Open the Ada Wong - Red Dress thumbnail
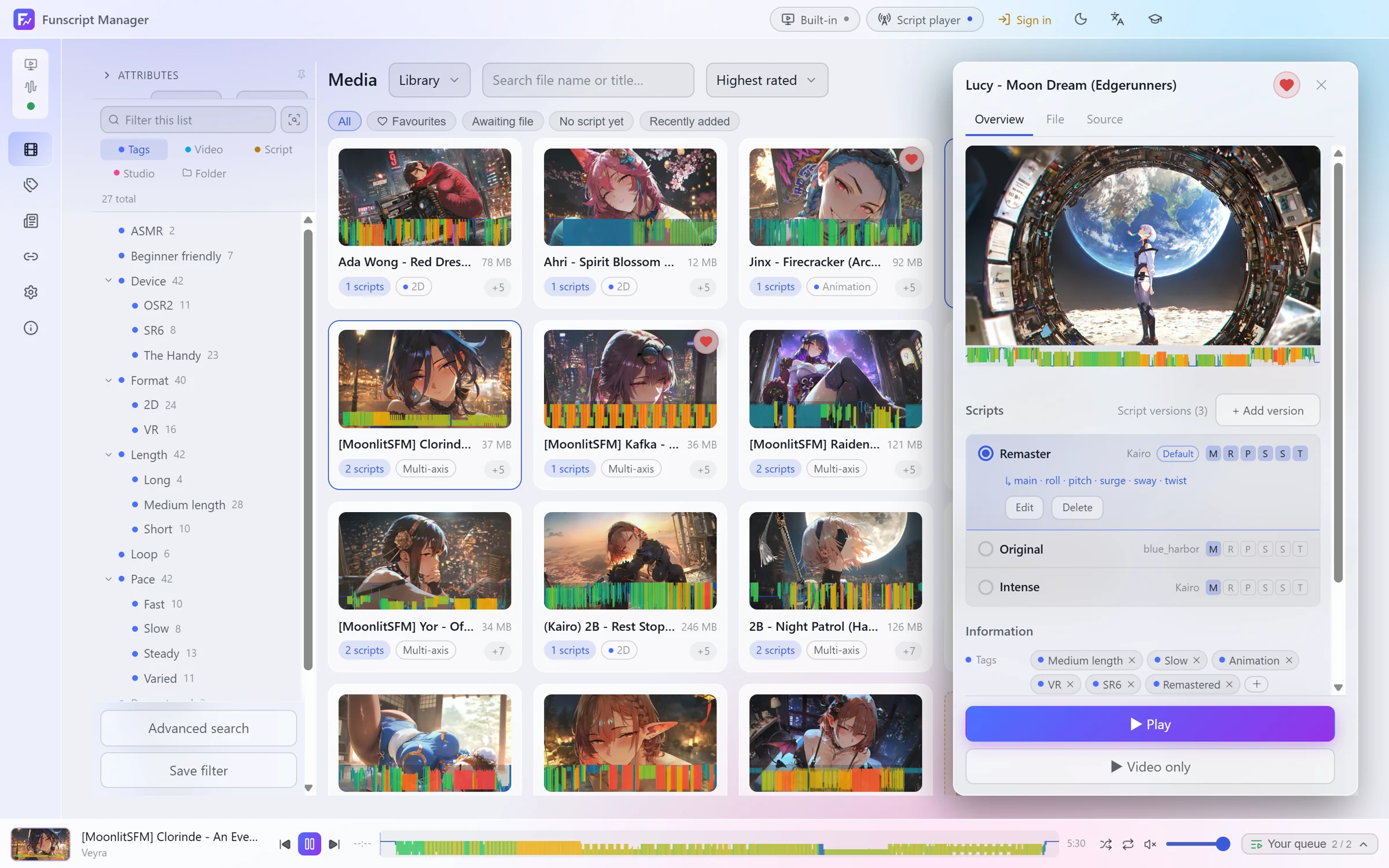 424,197
